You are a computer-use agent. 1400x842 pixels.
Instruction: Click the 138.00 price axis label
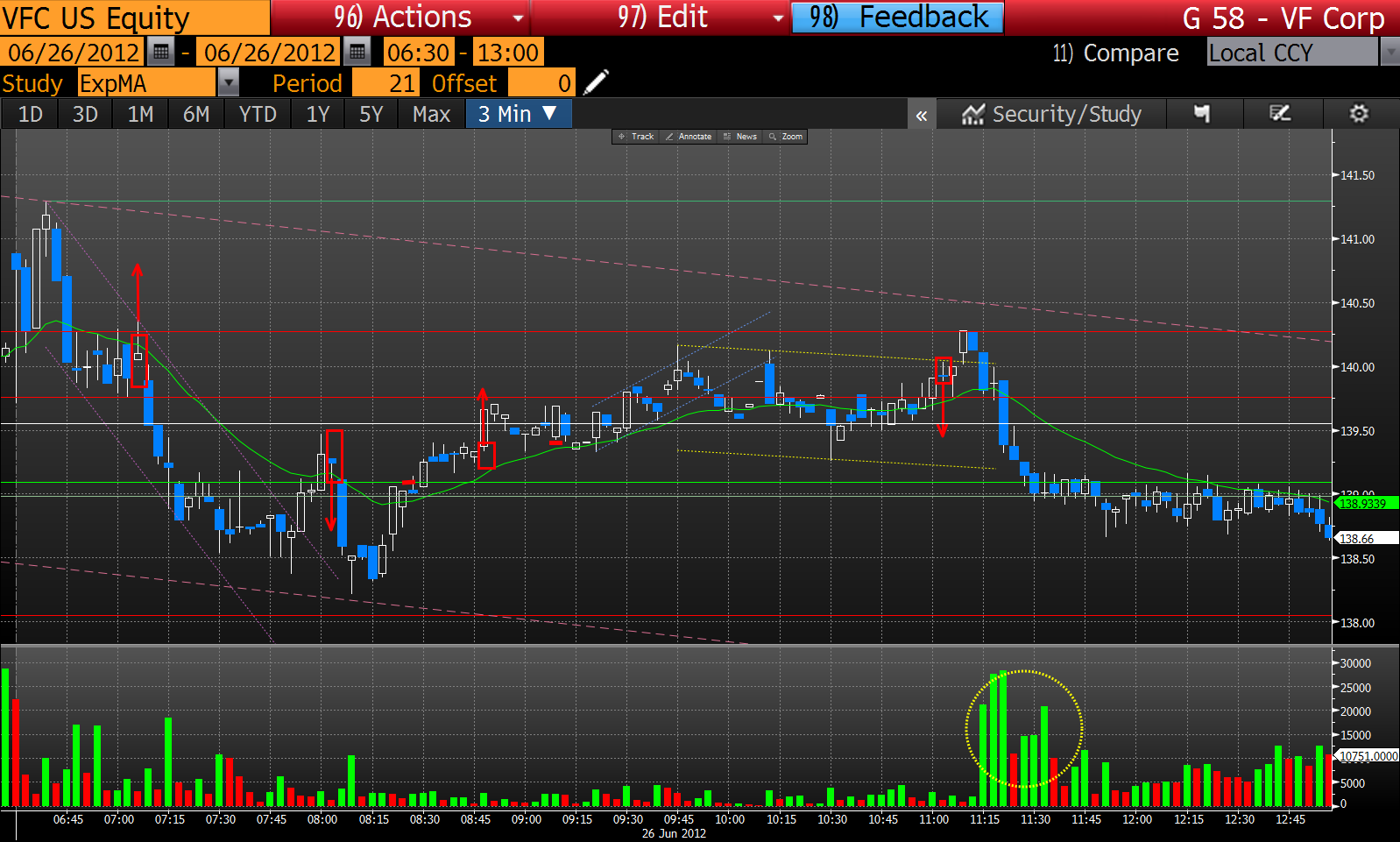pos(1357,623)
